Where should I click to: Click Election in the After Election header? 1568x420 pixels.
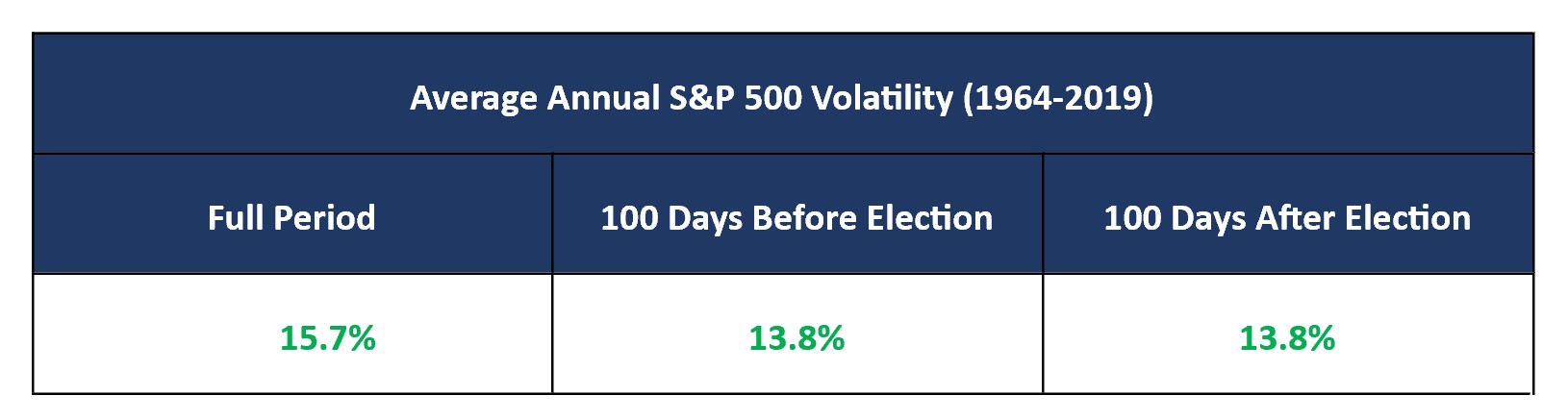(1408, 217)
